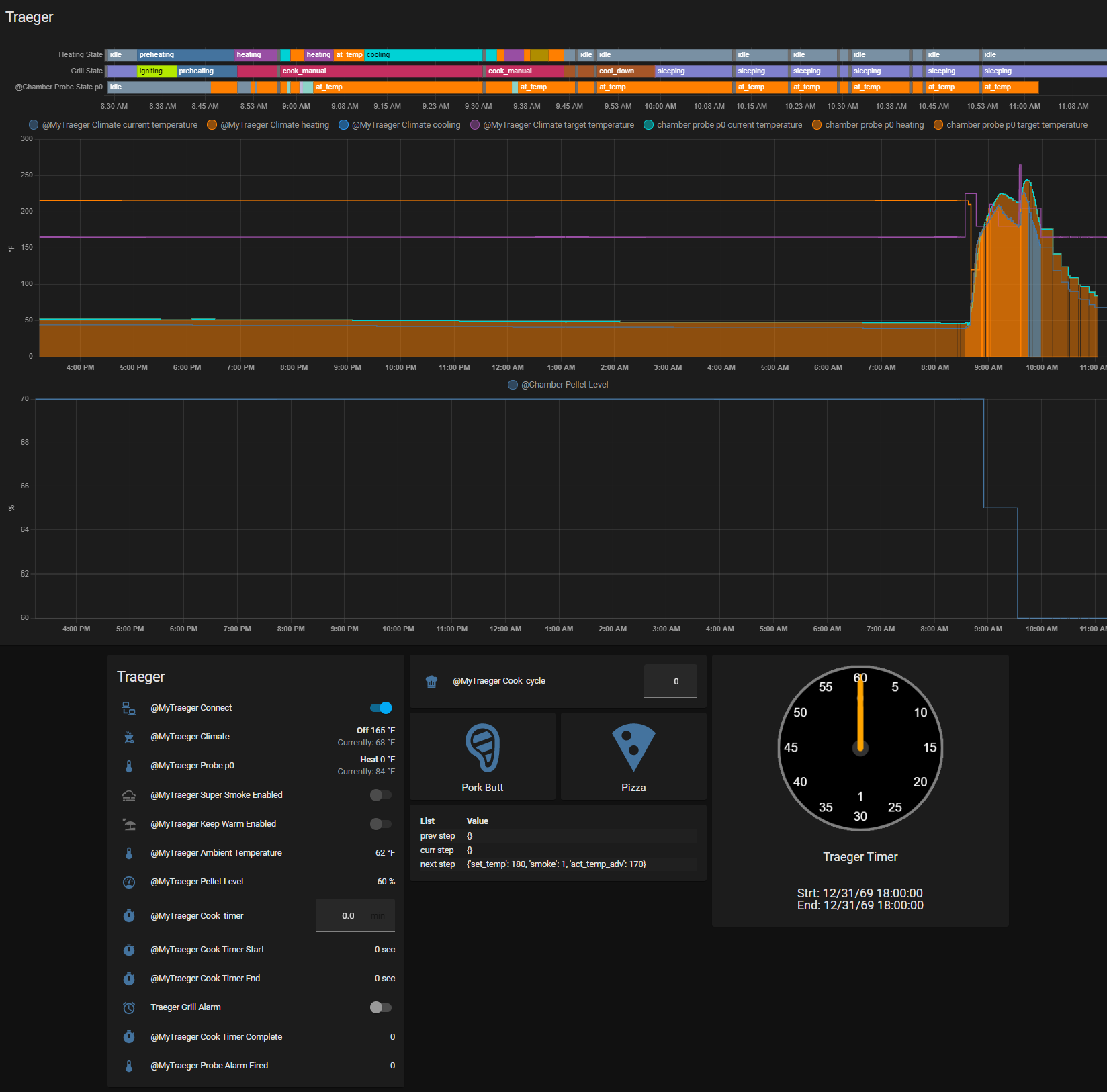The height and width of the screenshot is (1092, 1107).
Task: Turn off the @MyTraeger Connect switch
Action: (381, 708)
